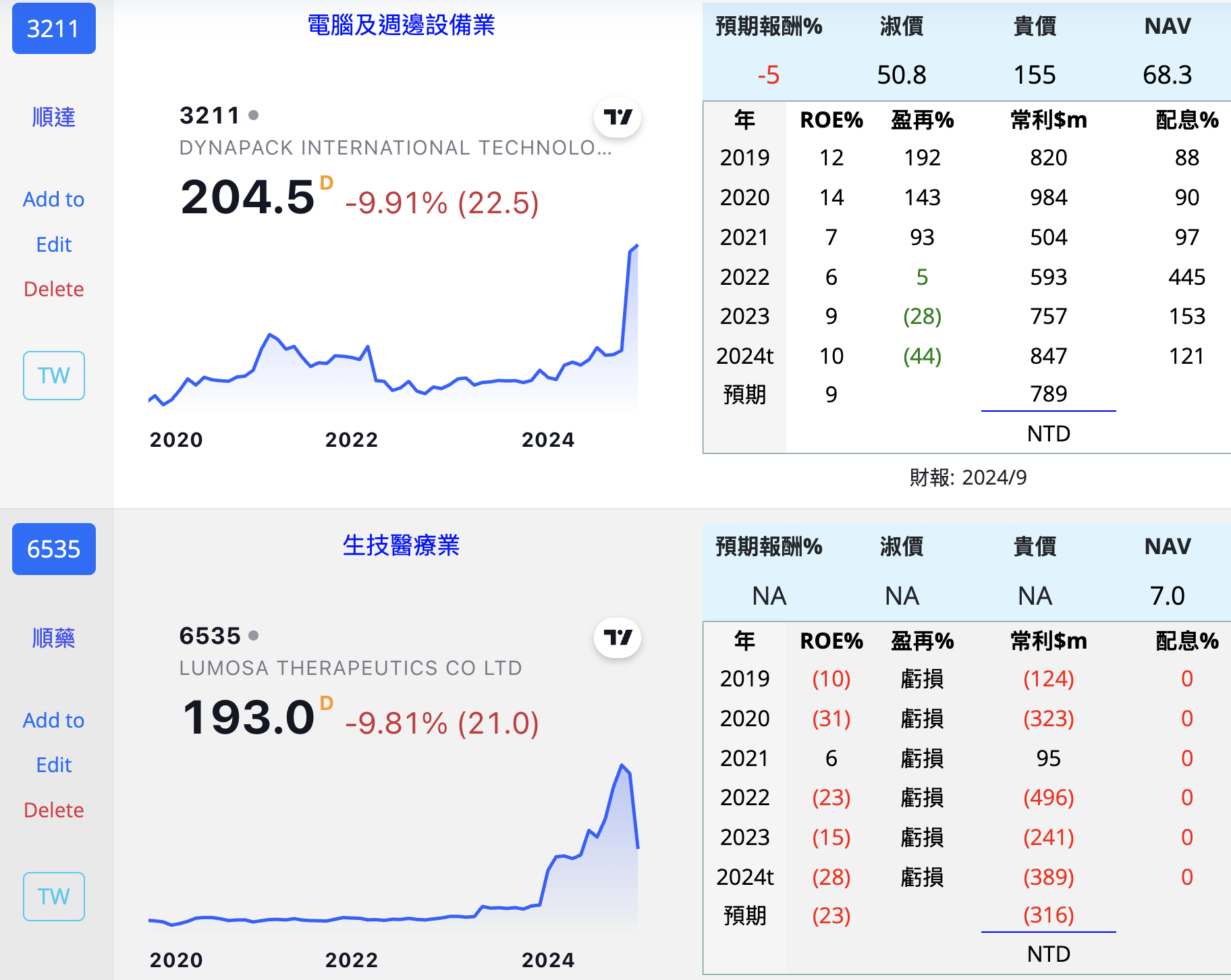Click 常利$m header in 6535 table
Image resolution: width=1231 pixels, height=980 pixels.
coord(1049,641)
